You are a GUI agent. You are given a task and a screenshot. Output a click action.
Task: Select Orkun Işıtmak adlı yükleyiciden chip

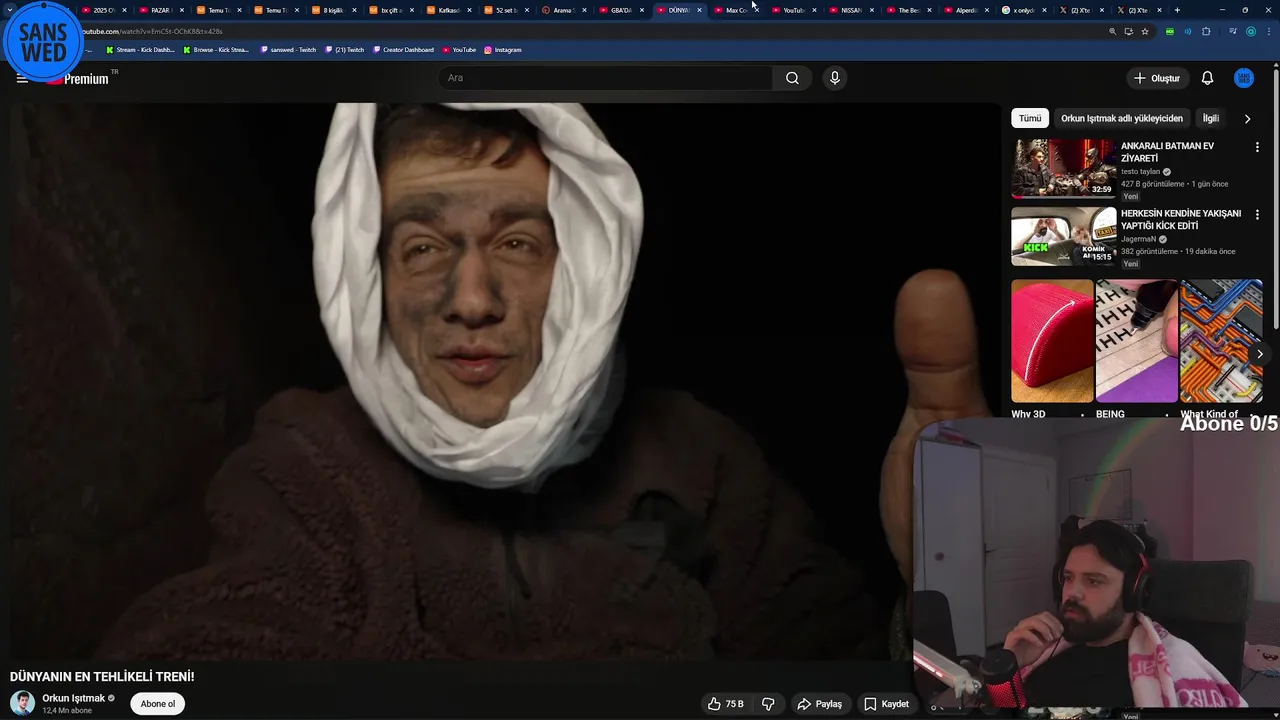point(1121,118)
